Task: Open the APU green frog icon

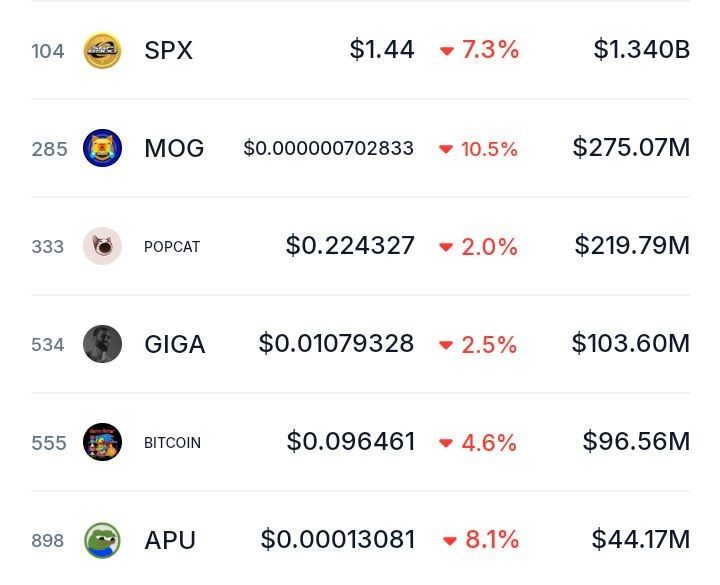Action: coord(102,540)
